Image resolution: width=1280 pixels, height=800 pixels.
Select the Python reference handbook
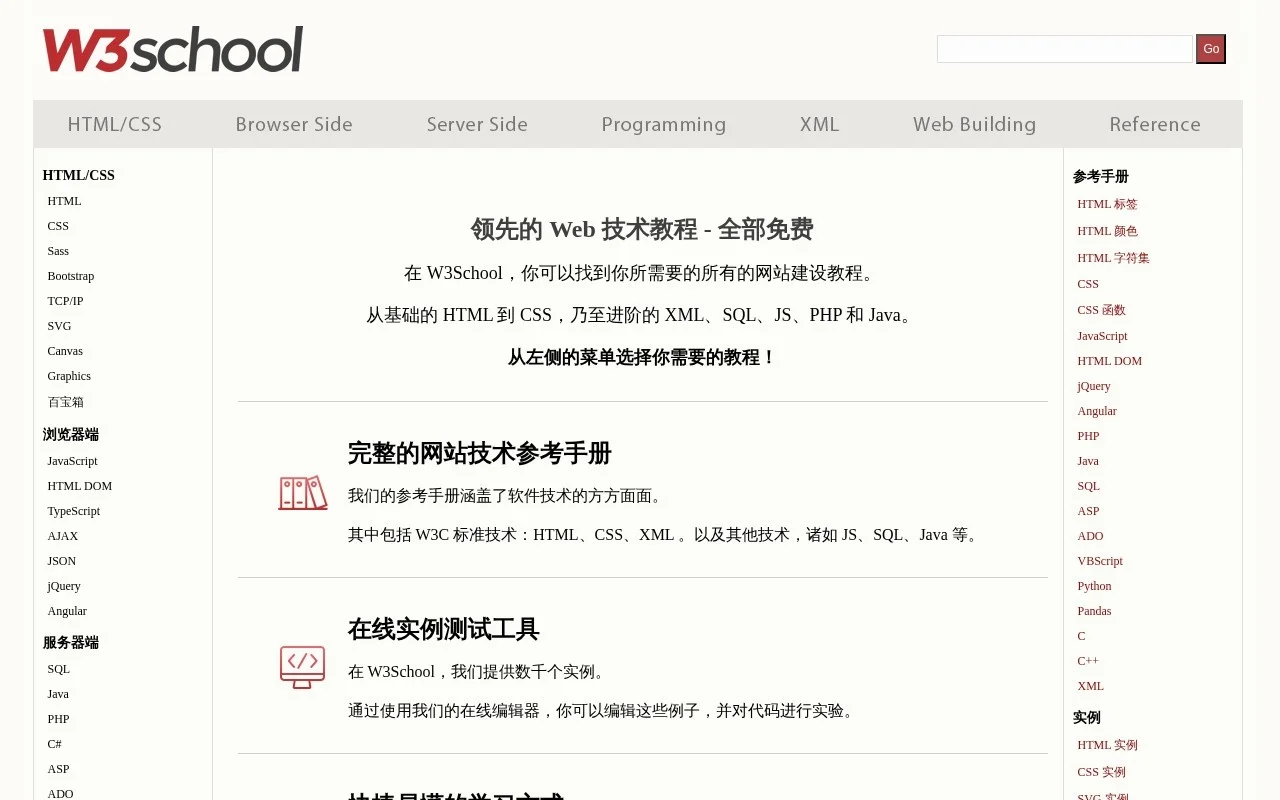(1094, 586)
